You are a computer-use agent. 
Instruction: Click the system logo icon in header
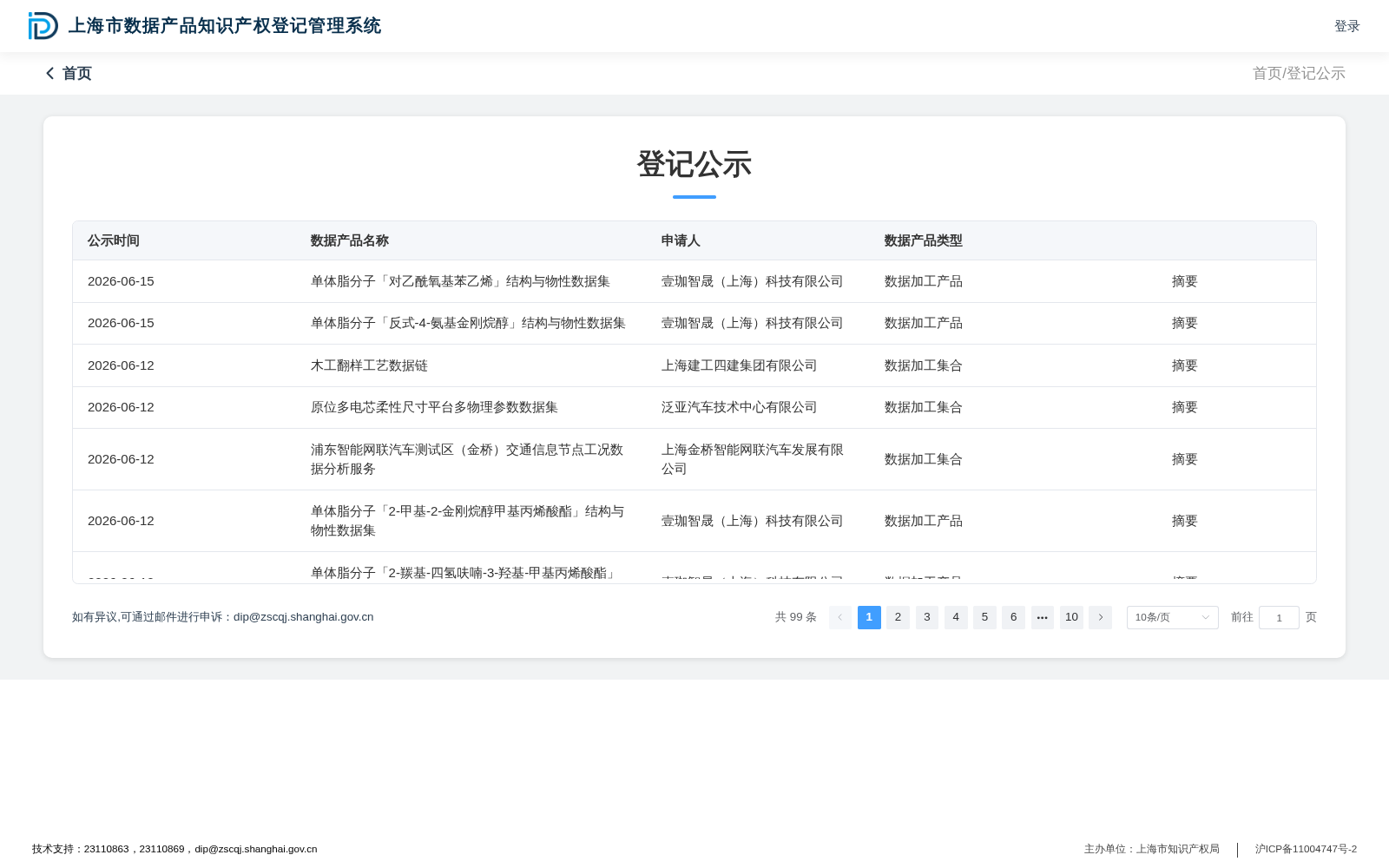(x=43, y=26)
